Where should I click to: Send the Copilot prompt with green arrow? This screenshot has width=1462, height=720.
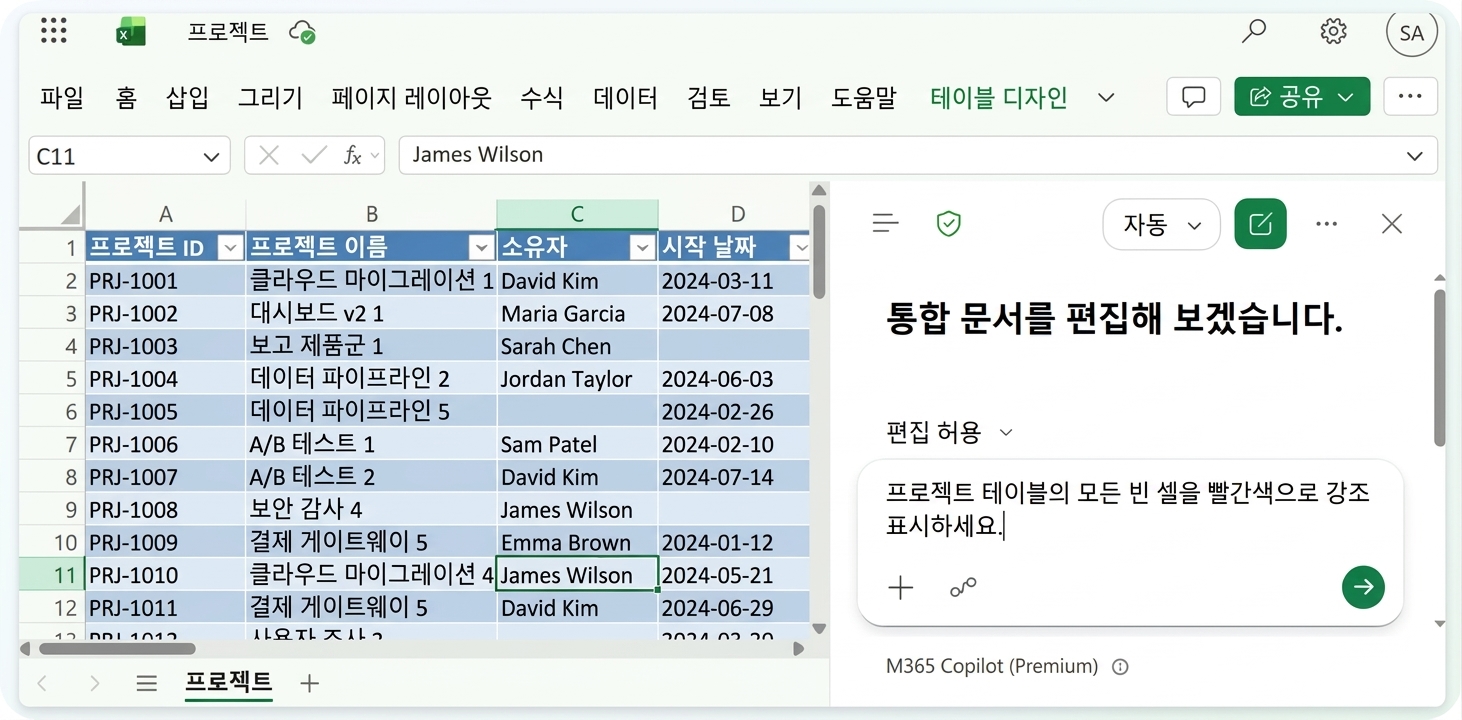point(1363,587)
